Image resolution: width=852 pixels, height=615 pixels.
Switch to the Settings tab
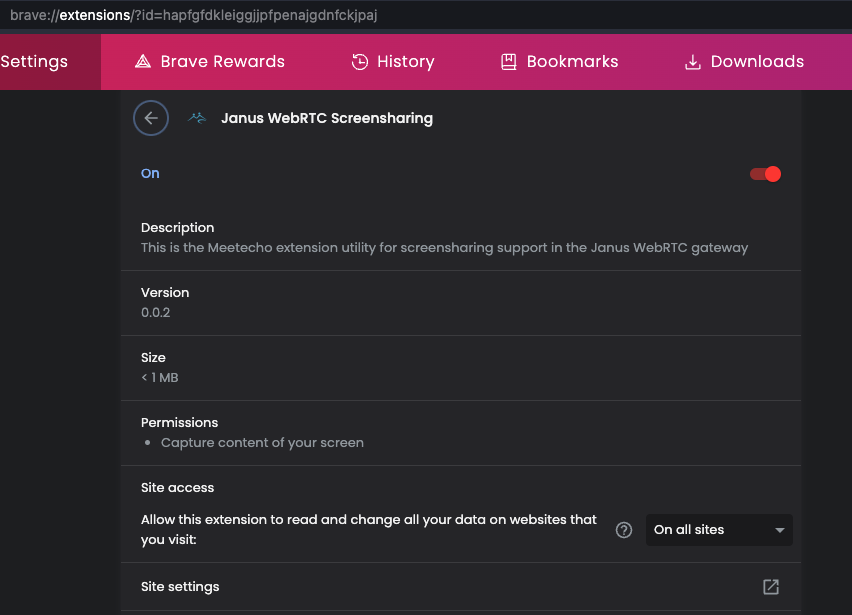[34, 62]
